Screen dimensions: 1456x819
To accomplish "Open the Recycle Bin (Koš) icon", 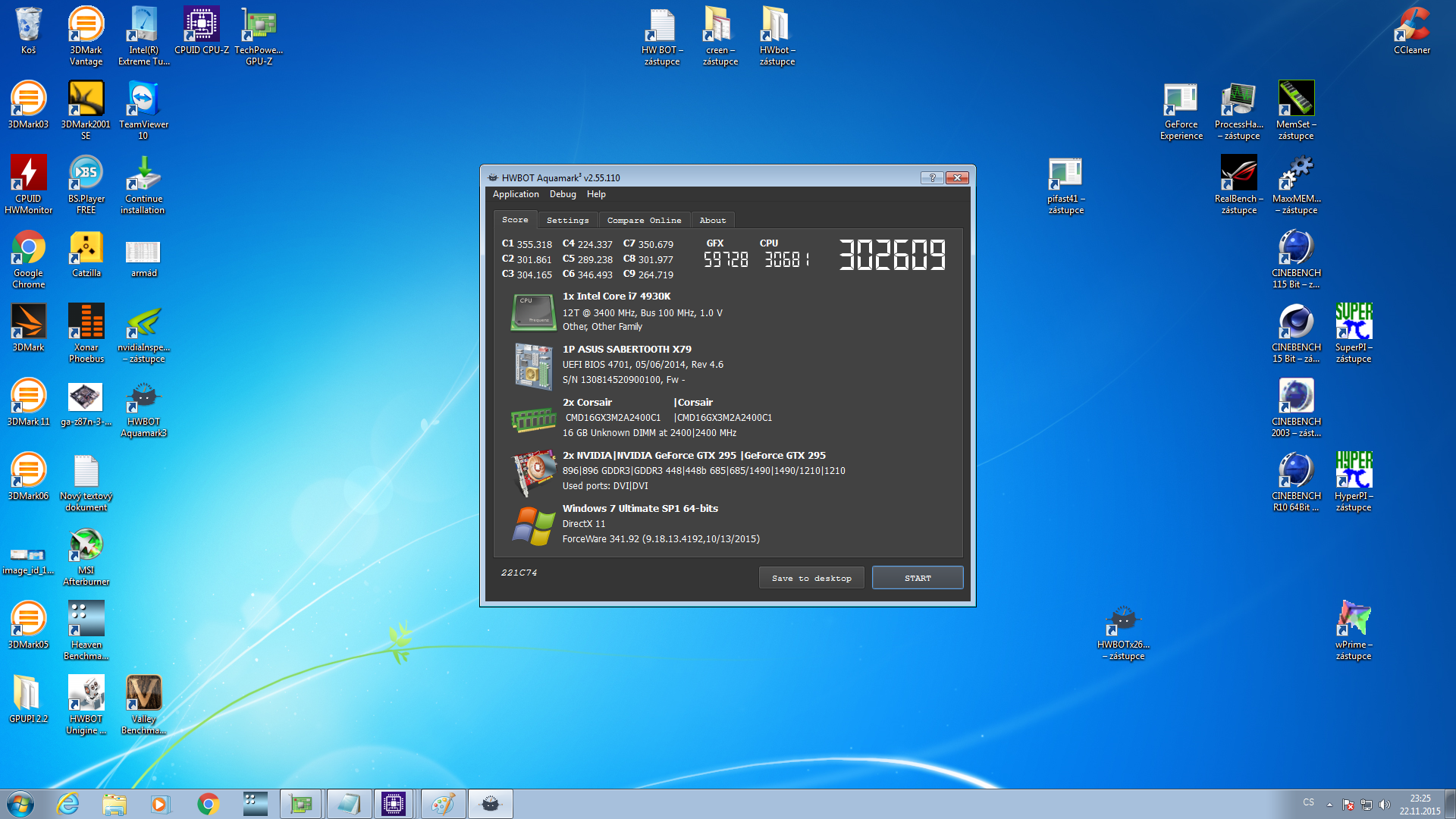I will tap(28, 31).
